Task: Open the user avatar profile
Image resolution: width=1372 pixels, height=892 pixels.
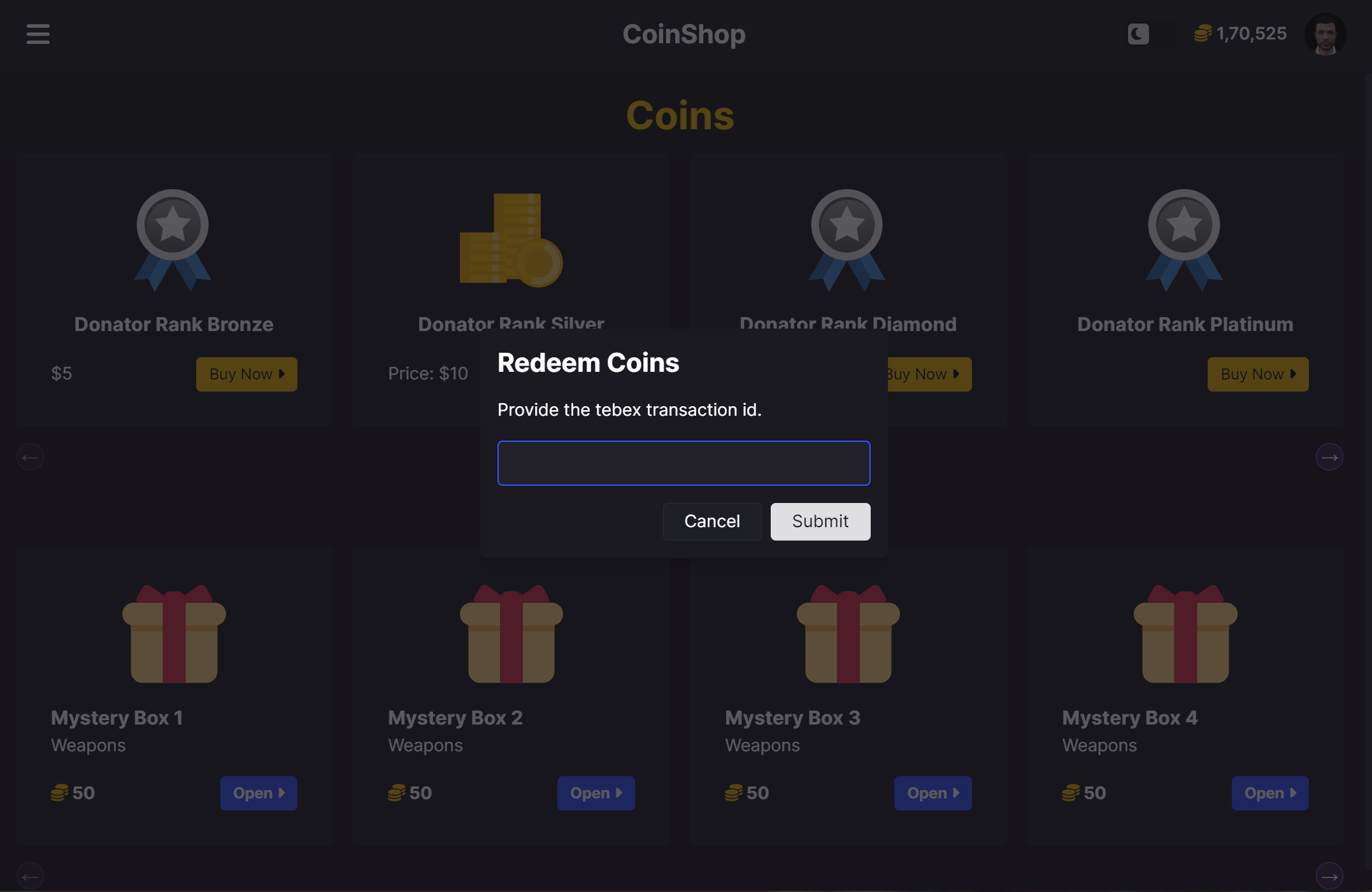Action: [1326, 34]
